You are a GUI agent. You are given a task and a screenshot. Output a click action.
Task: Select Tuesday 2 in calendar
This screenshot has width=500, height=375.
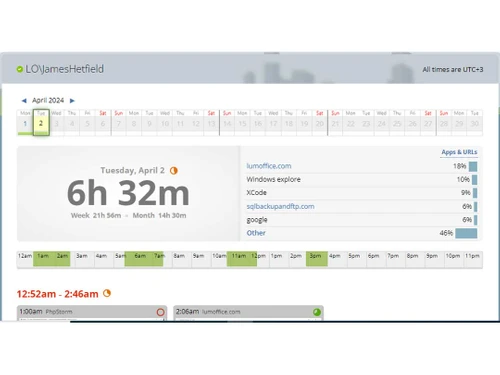coord(41,123)
